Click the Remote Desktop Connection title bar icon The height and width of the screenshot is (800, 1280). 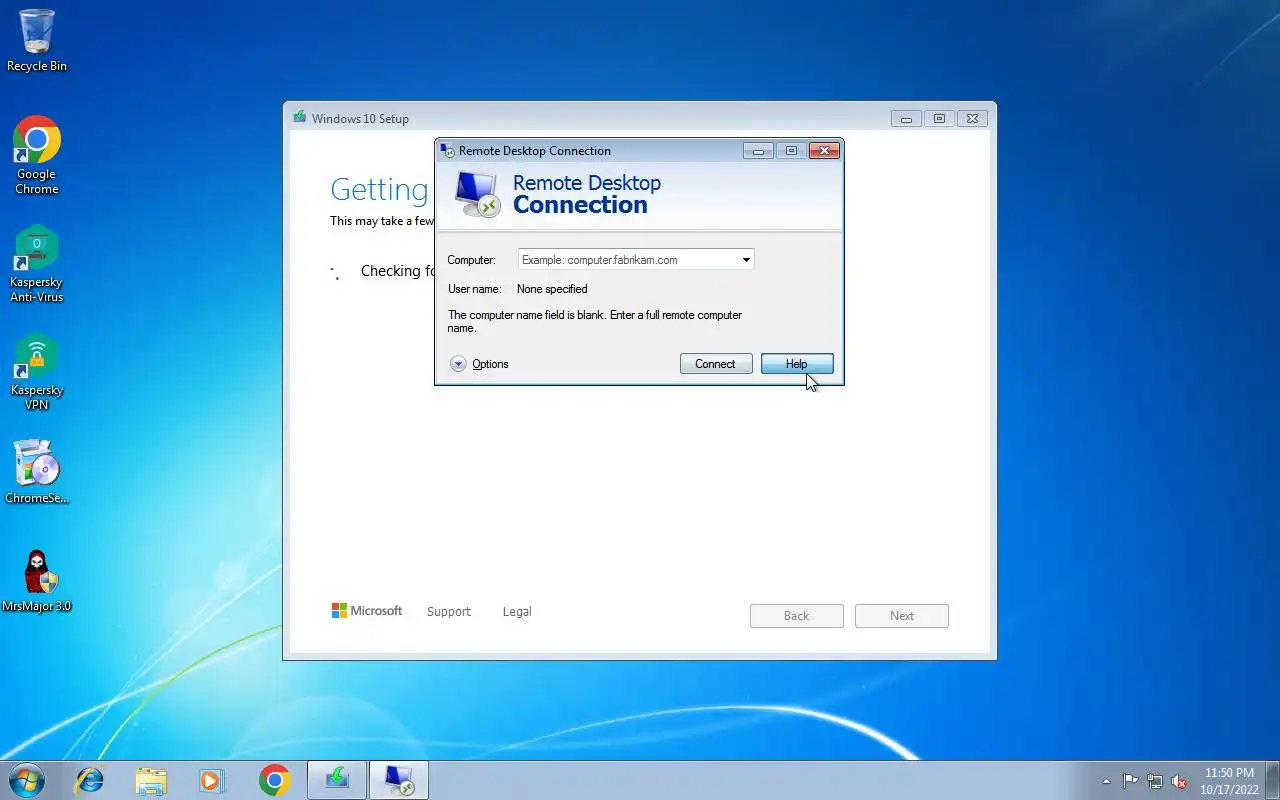click(447, 150)
